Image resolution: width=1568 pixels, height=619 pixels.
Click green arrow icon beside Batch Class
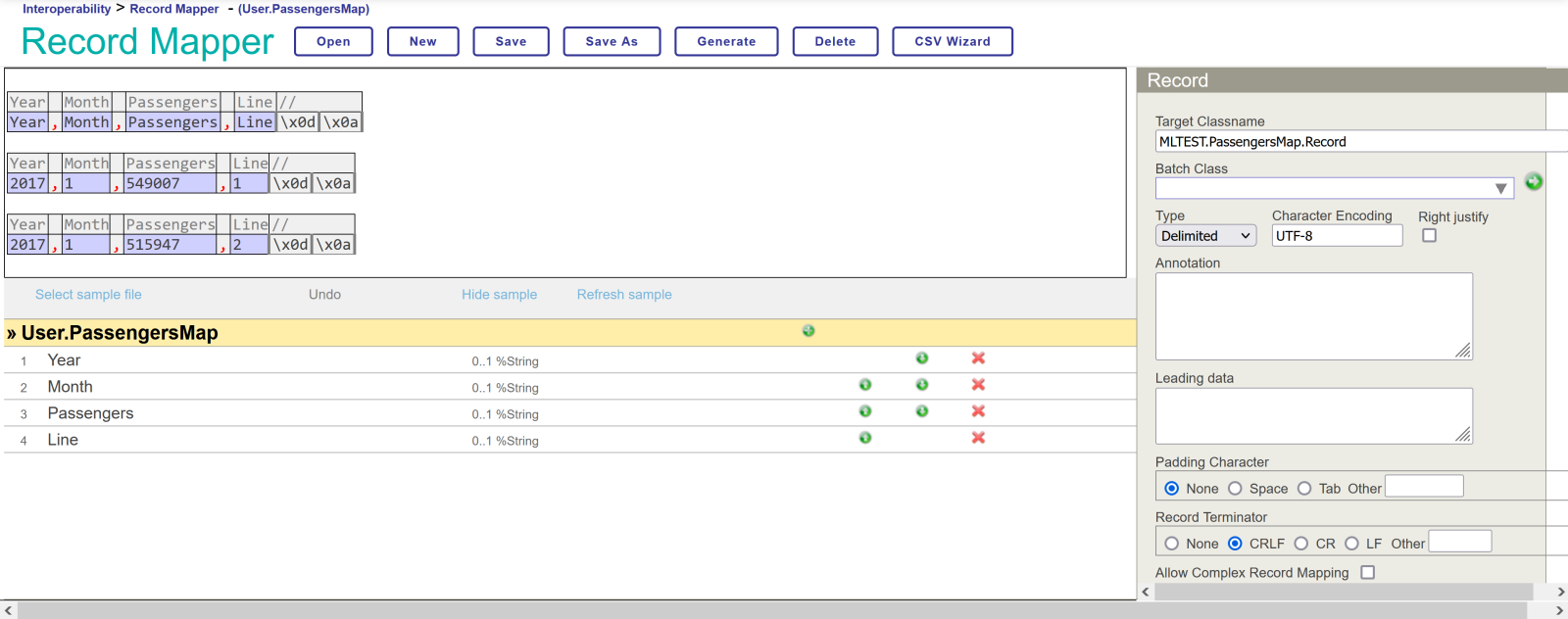[x=1534, y=182]
